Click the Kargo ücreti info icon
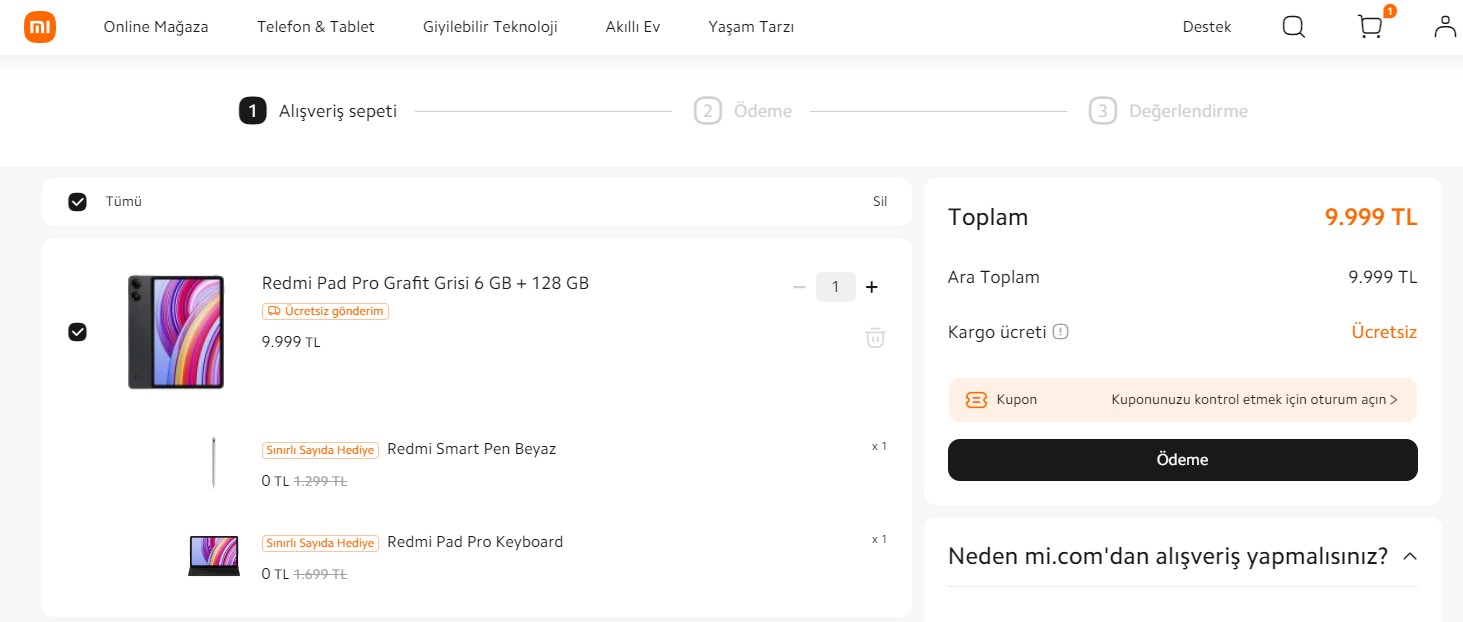Screen dimensions: 1463x622 tap(1061, 332)
